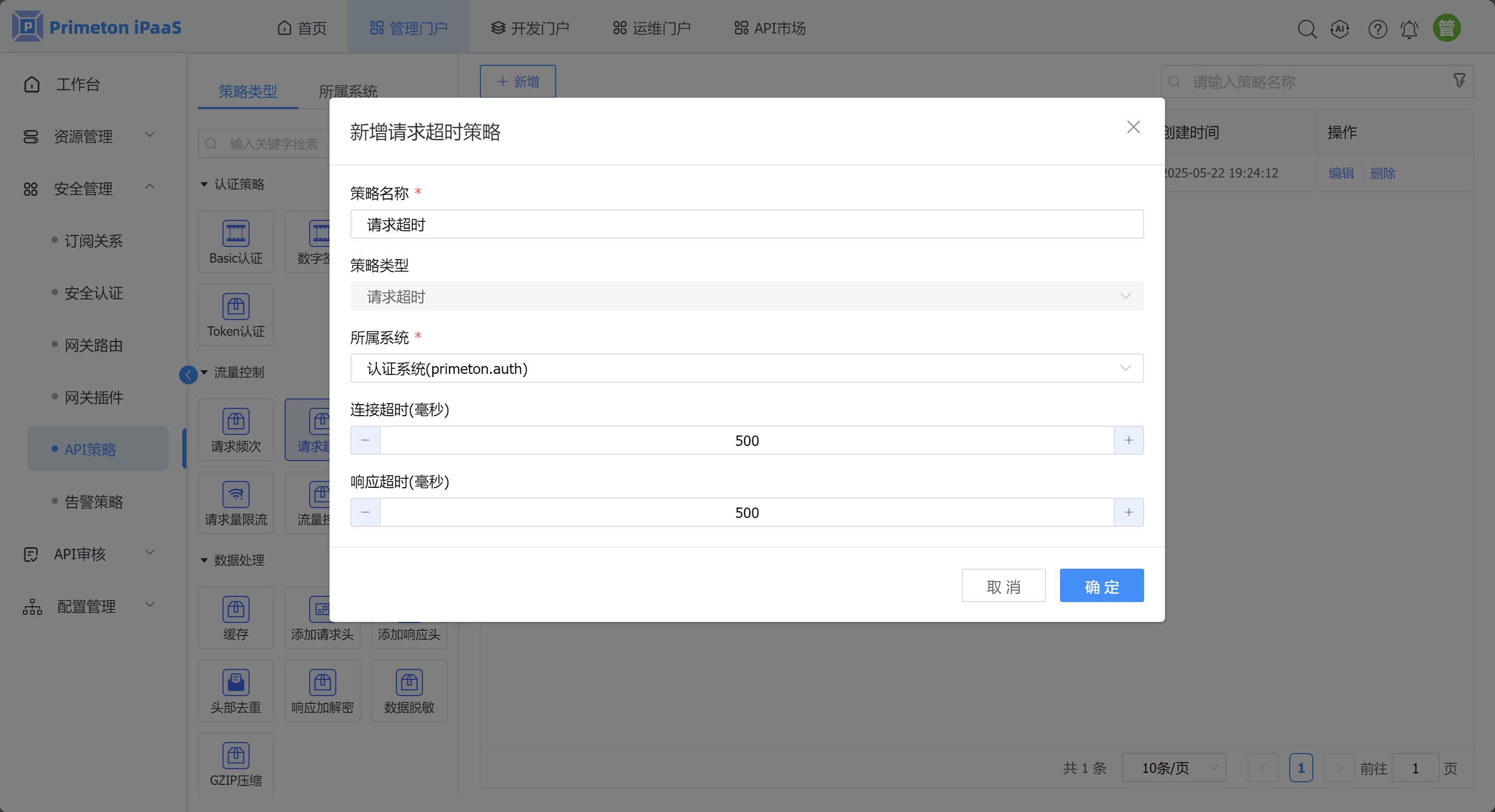
Task: Open the 所属系统 dropdown
Action: (x=746, y=369)
